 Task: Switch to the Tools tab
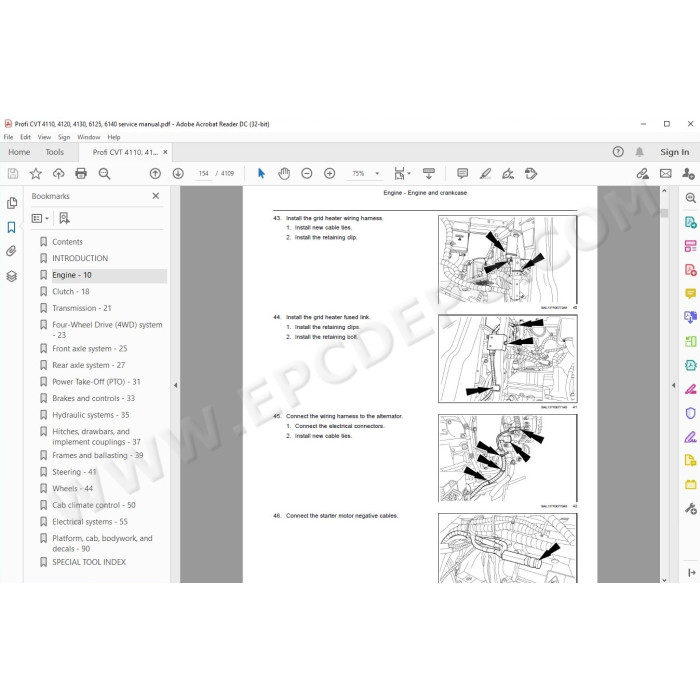(54, 152)
